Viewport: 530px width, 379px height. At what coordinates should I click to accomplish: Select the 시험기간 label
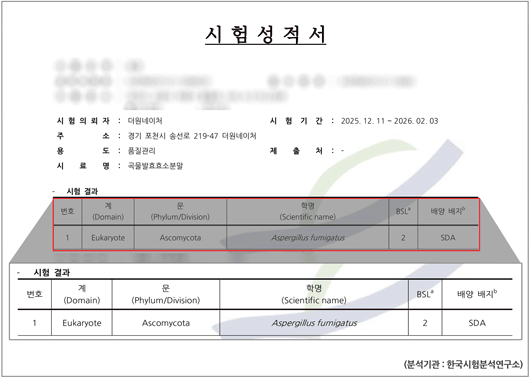pos(296,121)
